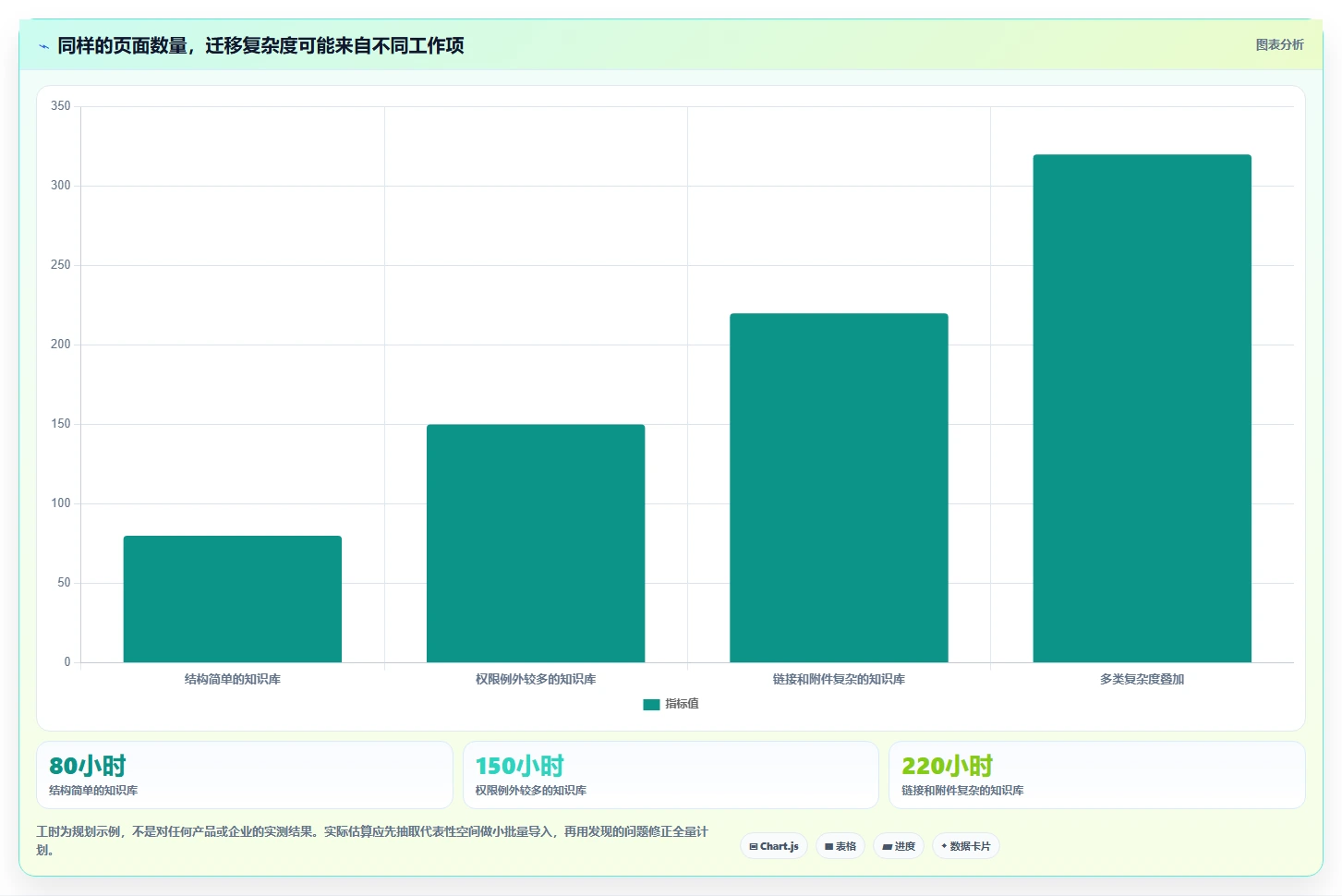
Task: Click the 图表分析 label in the header
Action: [x=1279, y=44]
